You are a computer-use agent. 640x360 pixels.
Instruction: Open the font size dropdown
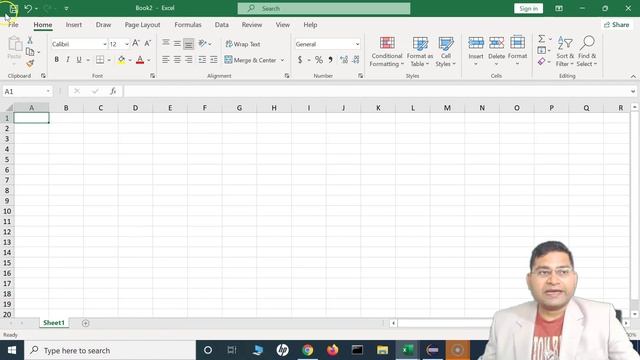(x=127, y=44)
